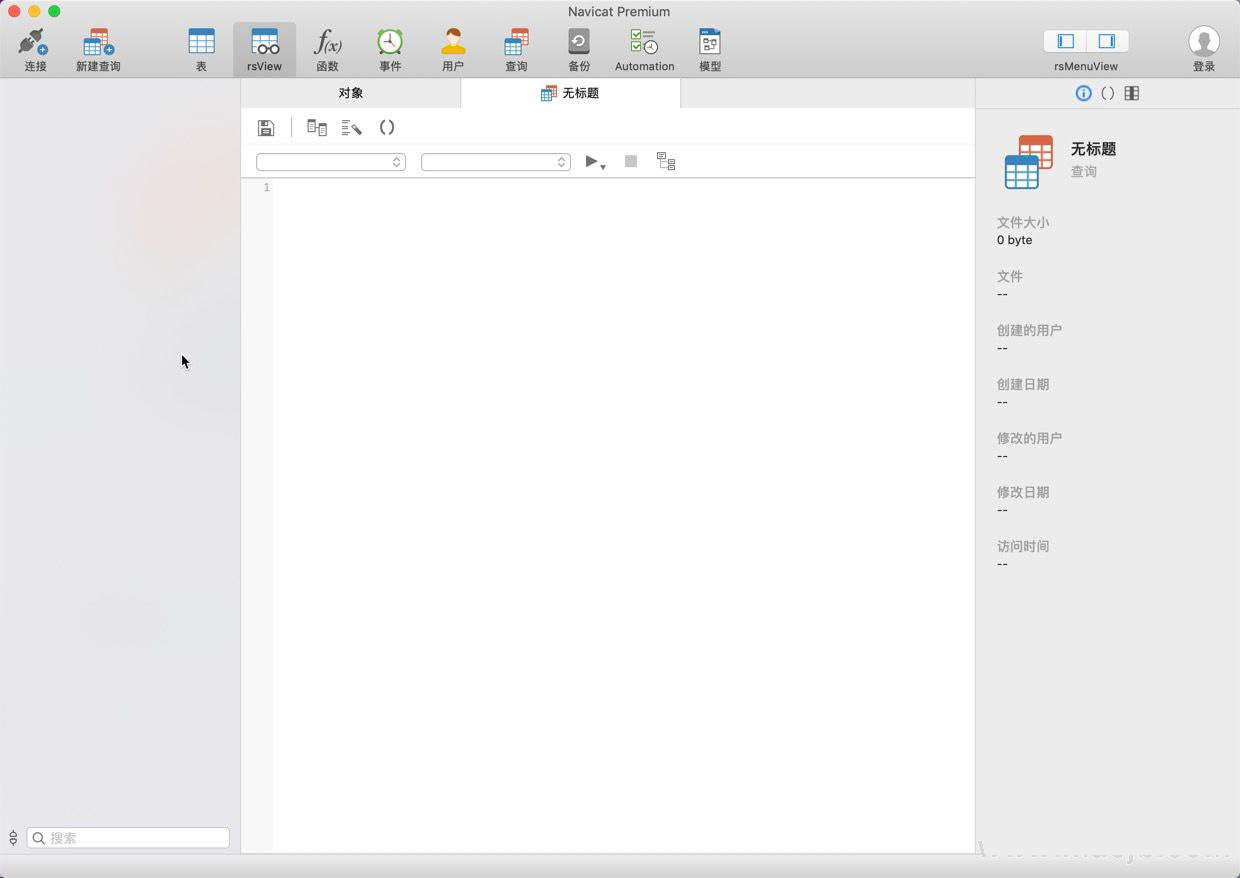Click the 无标题 title in info panel

tap(1093, 149)
